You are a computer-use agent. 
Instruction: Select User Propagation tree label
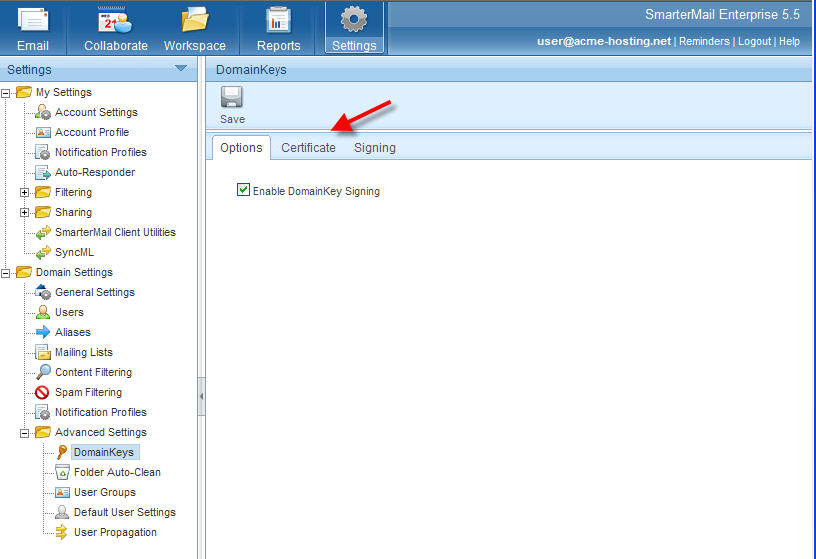115,532
